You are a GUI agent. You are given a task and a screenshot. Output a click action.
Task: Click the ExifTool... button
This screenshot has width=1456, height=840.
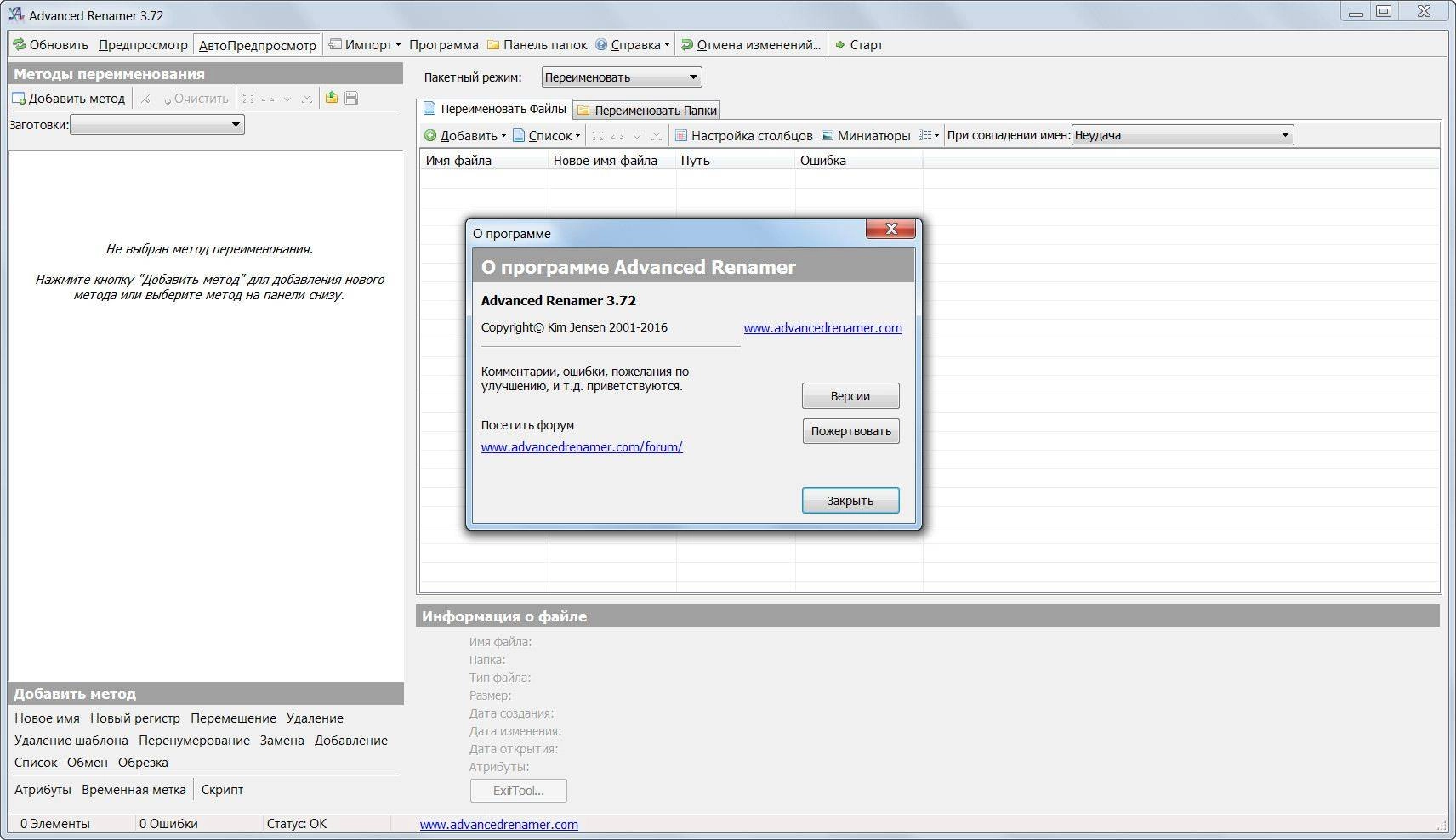click(x=519, y=791)
